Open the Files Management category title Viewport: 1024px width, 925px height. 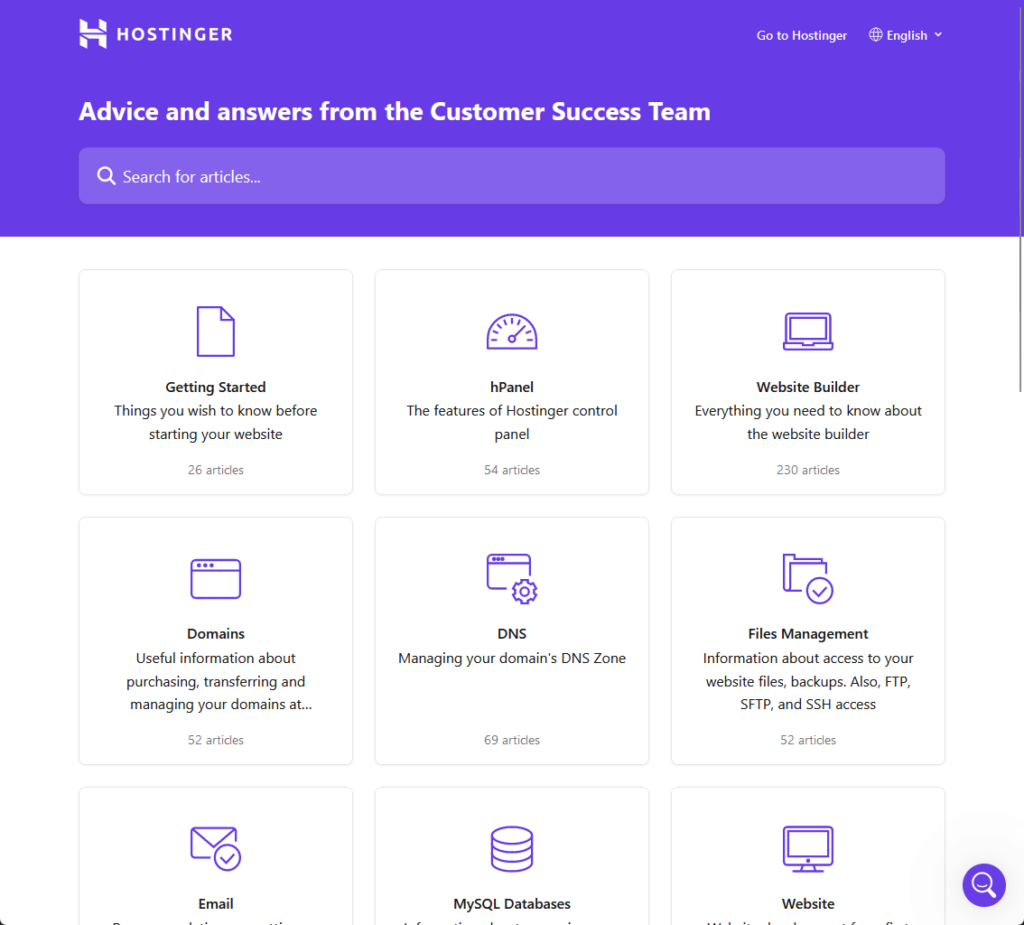click(x=808, y=634)
